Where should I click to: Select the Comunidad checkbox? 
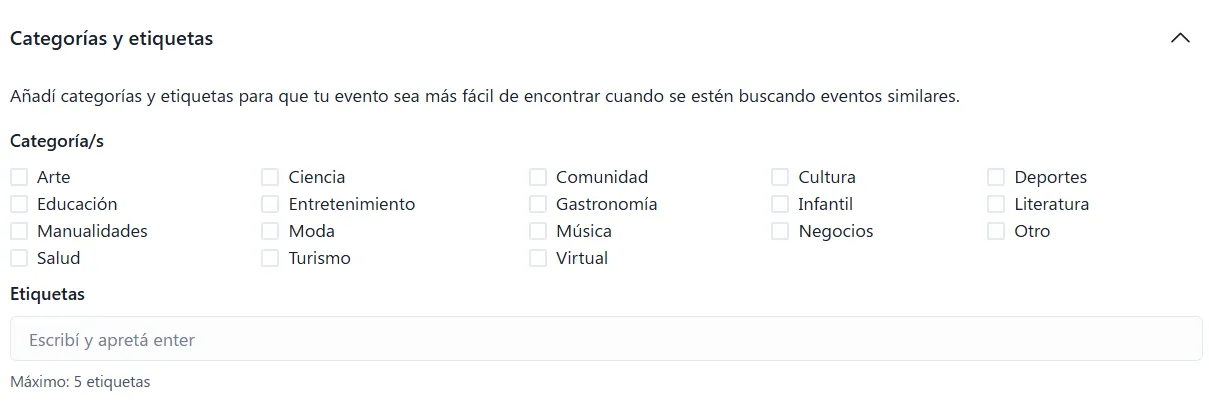pyautogui.click(x=538, y=177)
